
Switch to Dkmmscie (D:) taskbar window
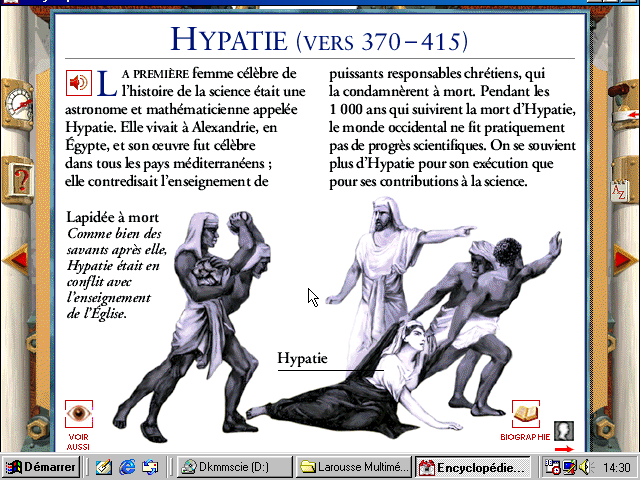[x=234, y=467]
